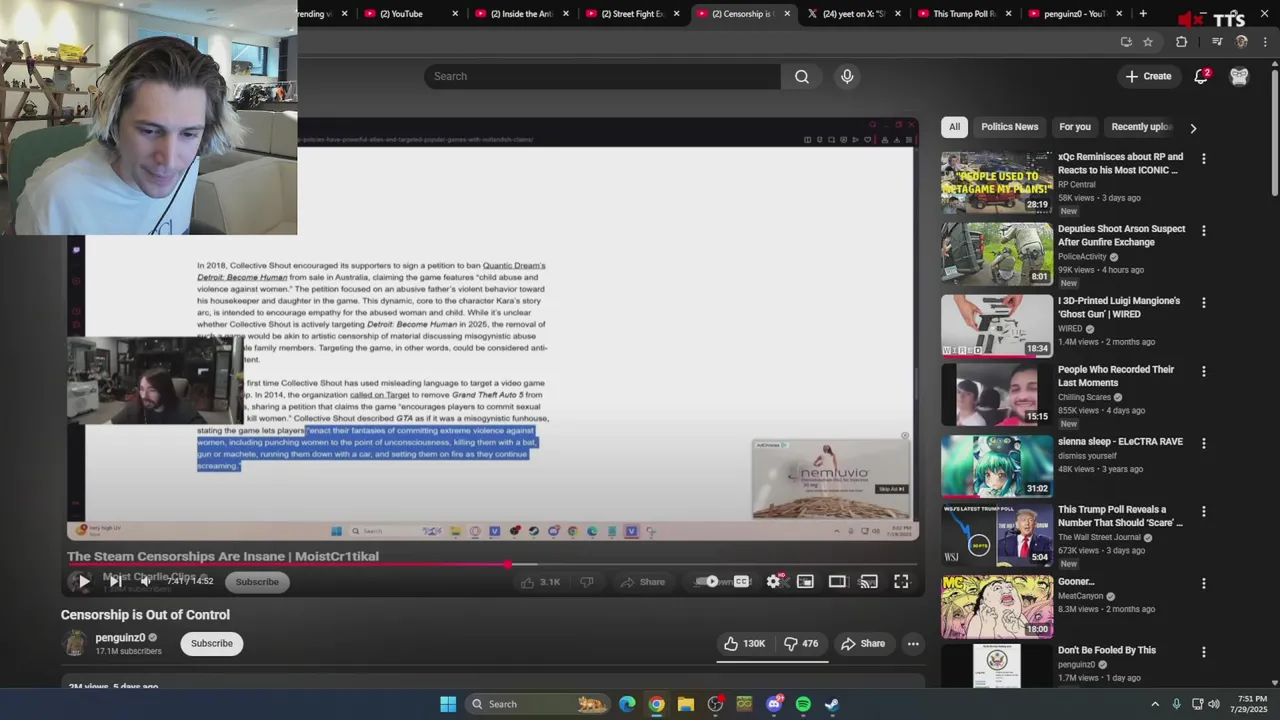Open the Chrome media control icon
The width and height of the screenshot is (1280, 720).
(1217, 42)
